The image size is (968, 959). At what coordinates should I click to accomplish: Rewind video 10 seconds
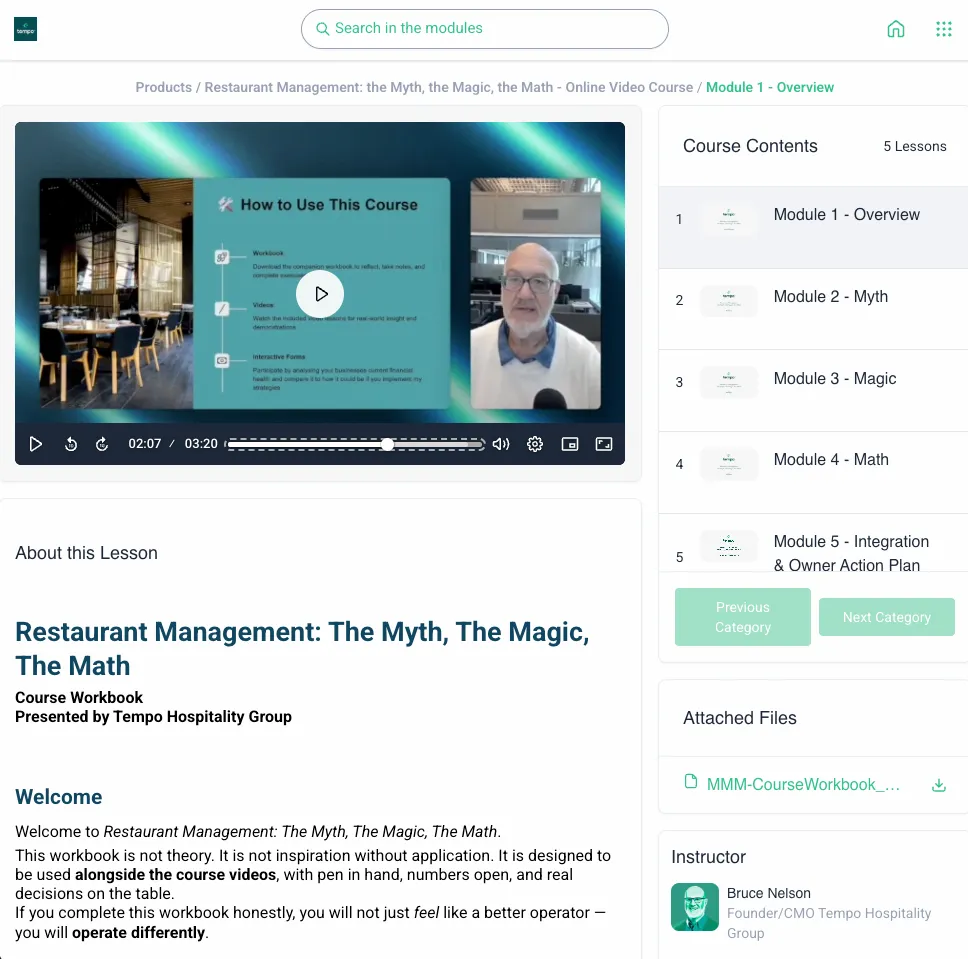point(71,444)
